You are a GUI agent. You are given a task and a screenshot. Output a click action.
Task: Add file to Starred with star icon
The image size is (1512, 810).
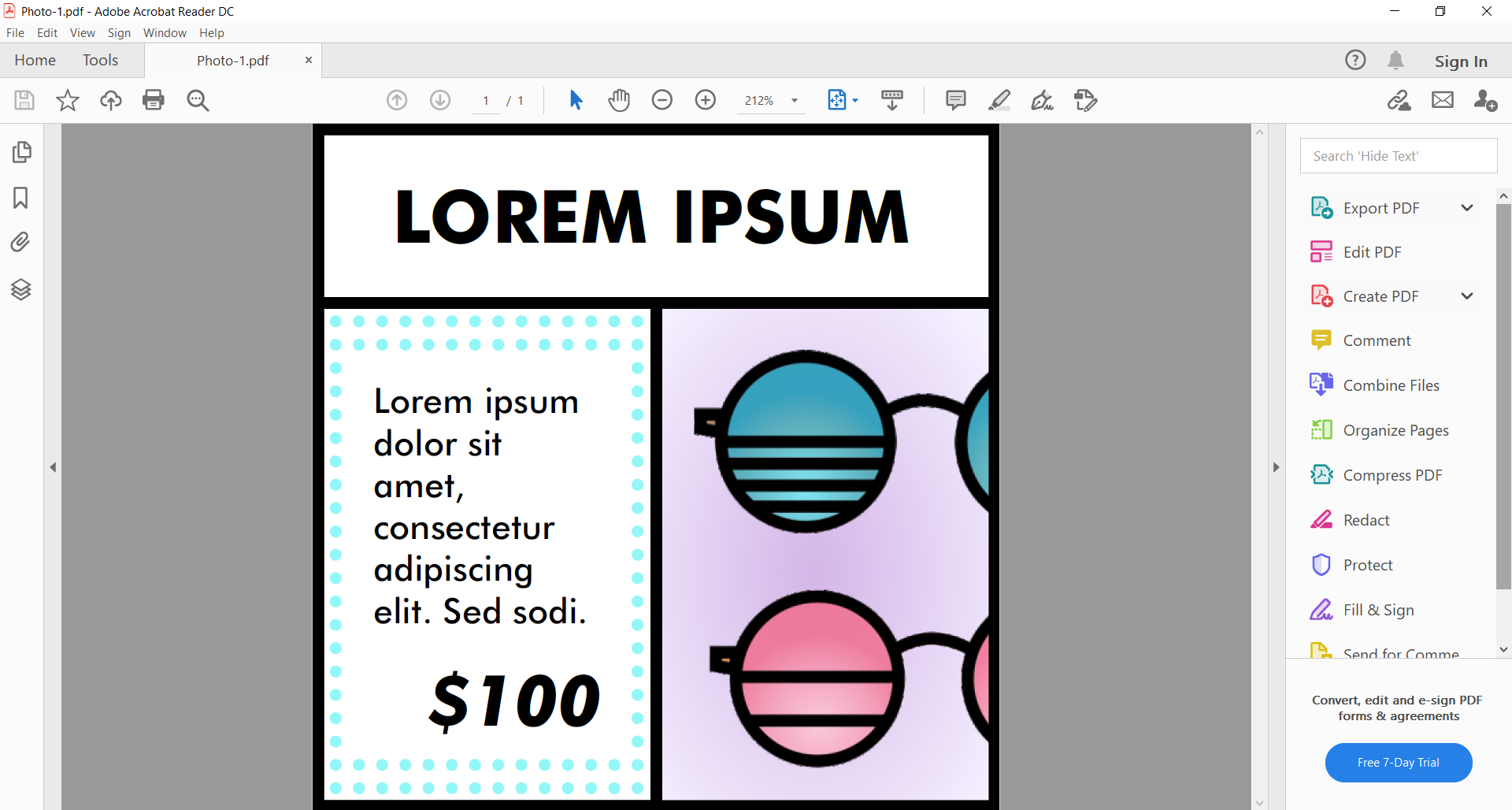(x=68, y=100)
